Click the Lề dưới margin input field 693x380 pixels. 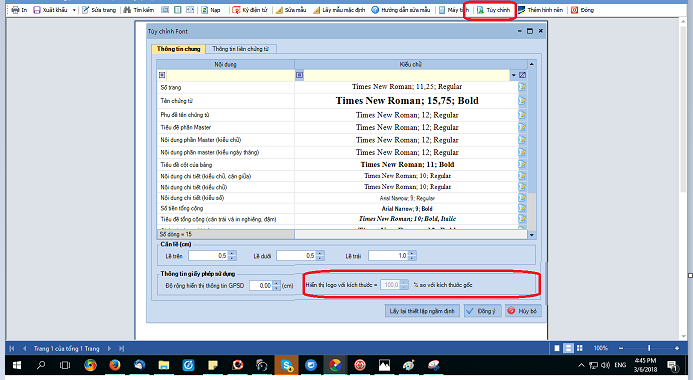click(296, 256)
